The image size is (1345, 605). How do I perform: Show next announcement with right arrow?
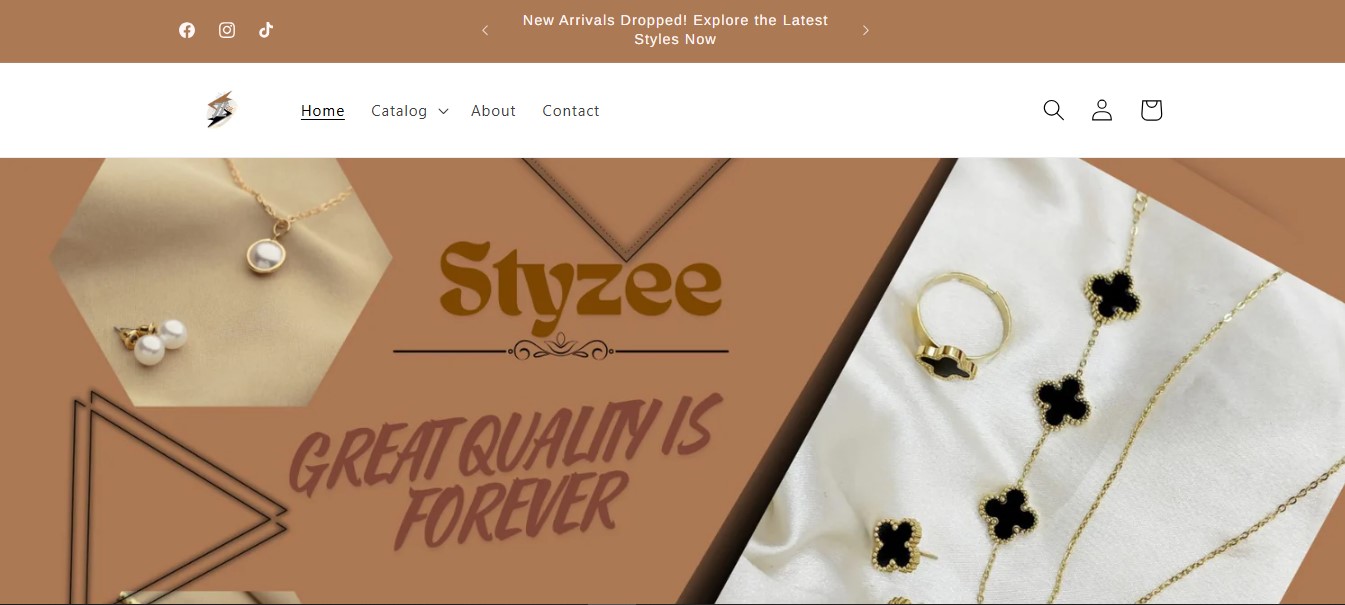pyautogui.click(x=866, y=30)
